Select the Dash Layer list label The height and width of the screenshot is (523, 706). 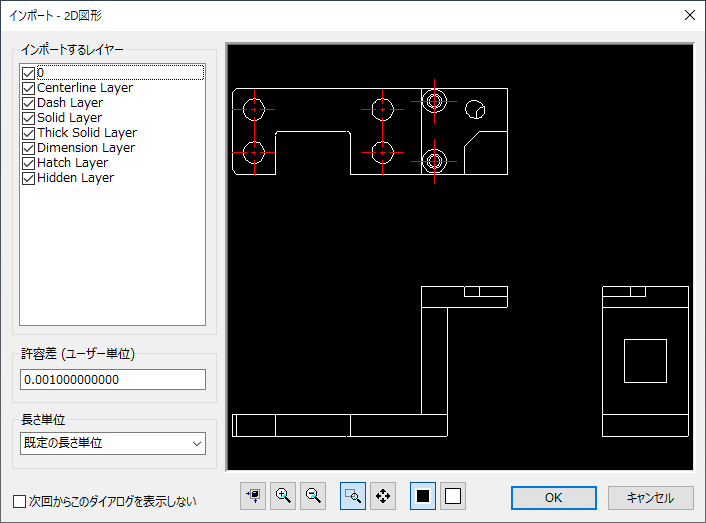click(70, 103)
